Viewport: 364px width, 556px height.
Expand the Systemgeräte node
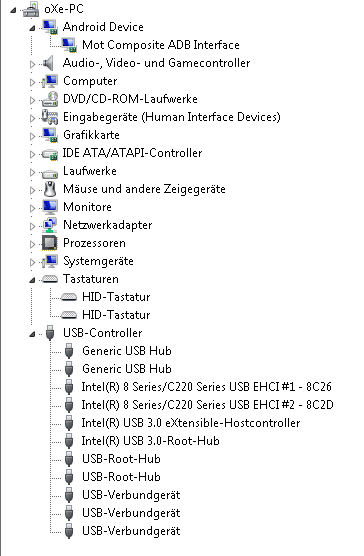tap(32, 262)
